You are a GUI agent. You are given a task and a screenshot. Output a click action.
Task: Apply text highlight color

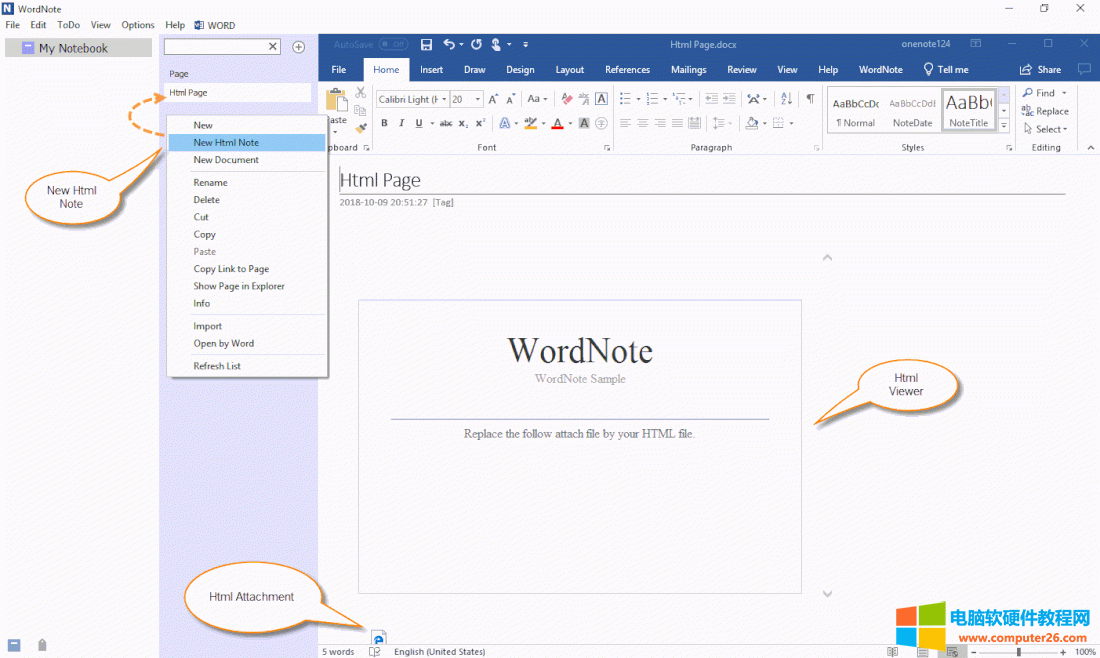coord(528,123)
